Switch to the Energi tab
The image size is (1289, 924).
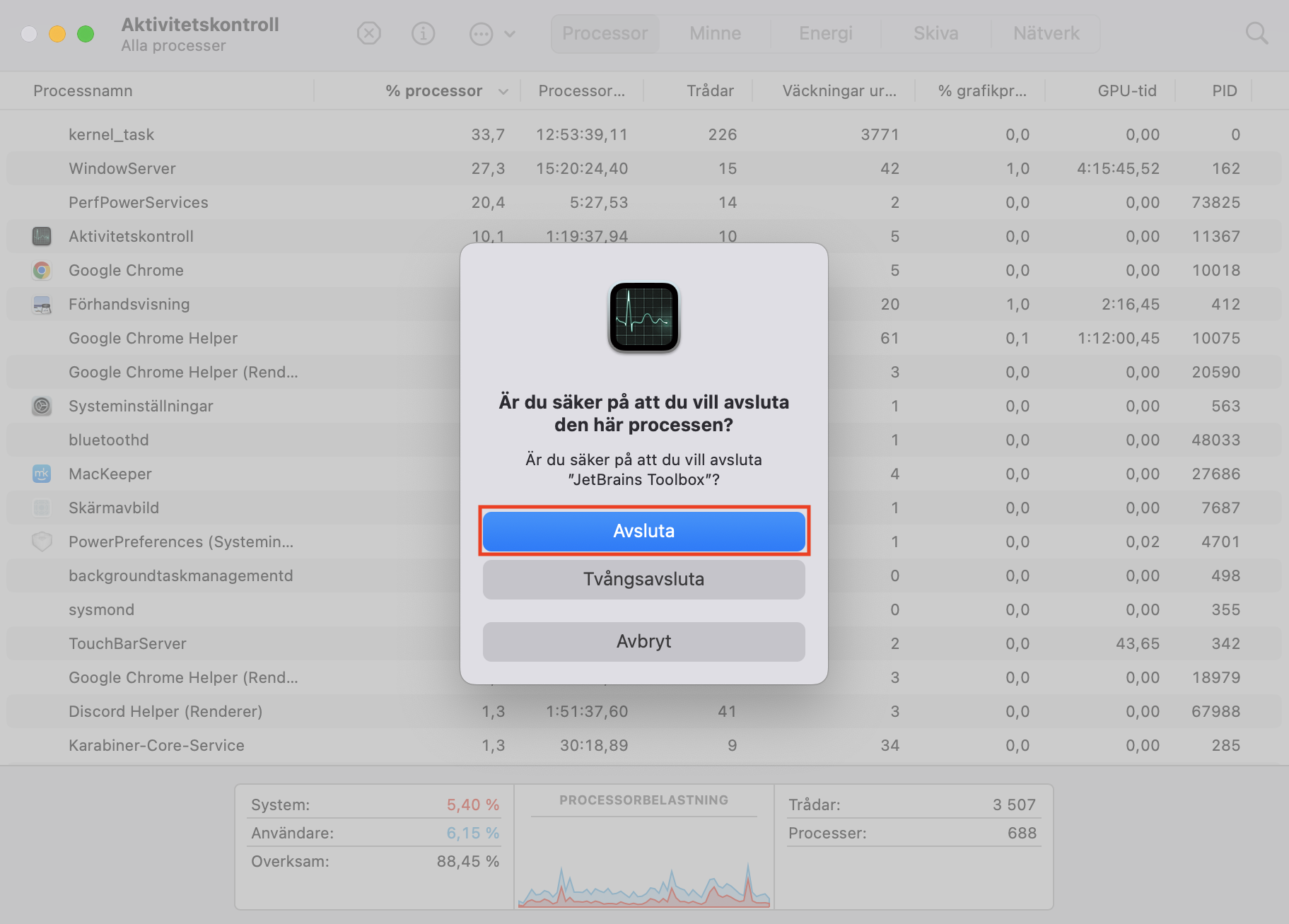pyautogui.click(x=826, y=33)
